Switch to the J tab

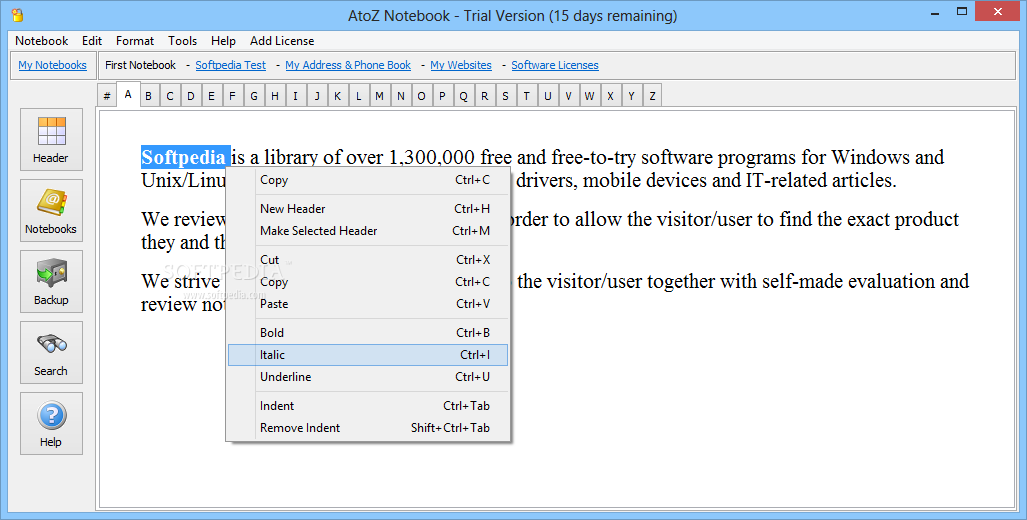coord(316,96)
